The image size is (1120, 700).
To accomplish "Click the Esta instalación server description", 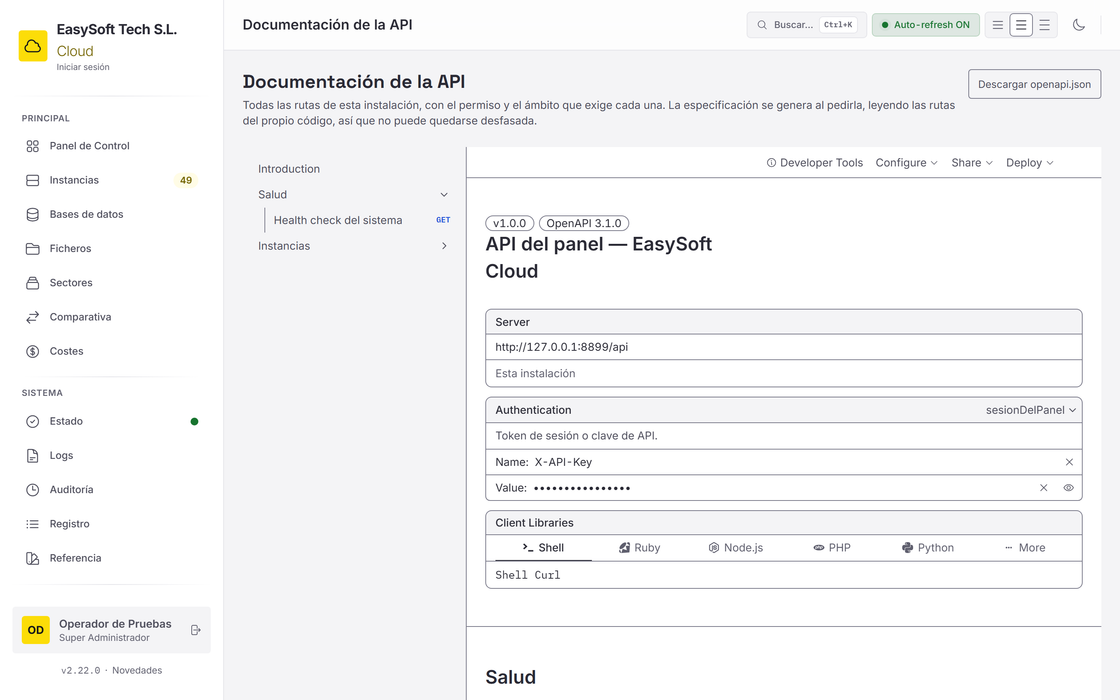I will (535, 374).
